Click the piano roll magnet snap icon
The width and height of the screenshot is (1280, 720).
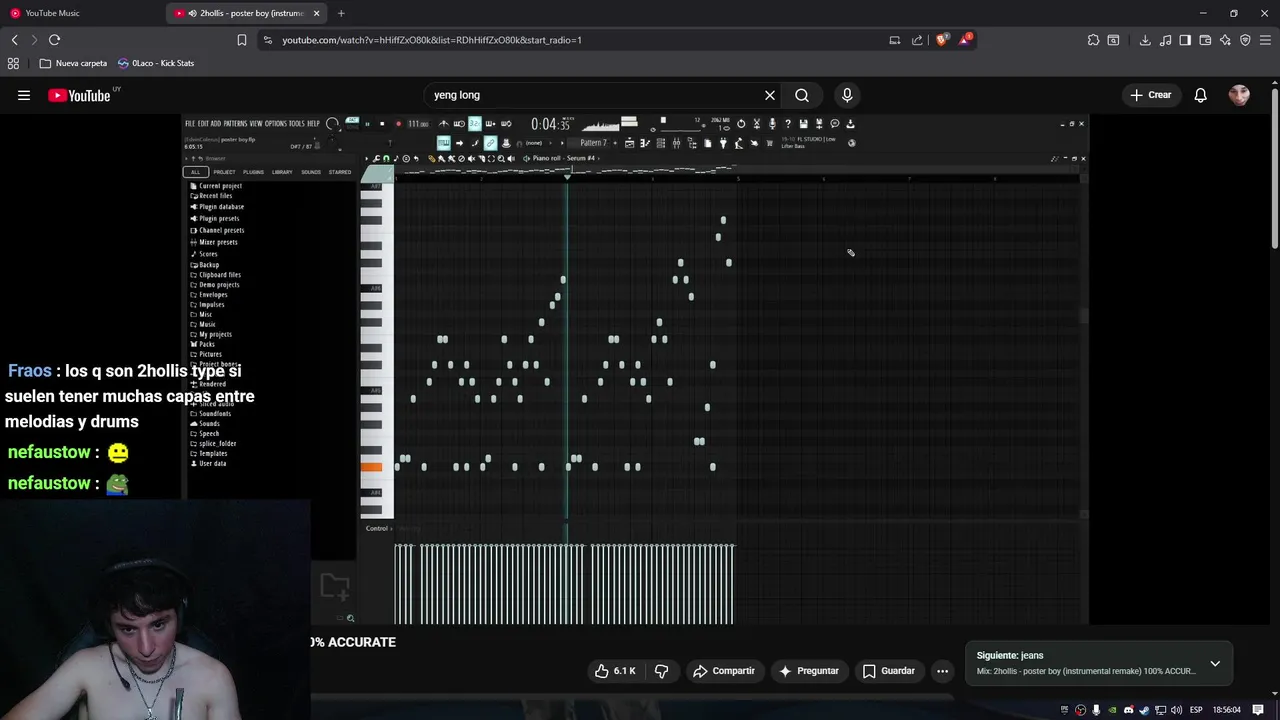tap(386, 158)
